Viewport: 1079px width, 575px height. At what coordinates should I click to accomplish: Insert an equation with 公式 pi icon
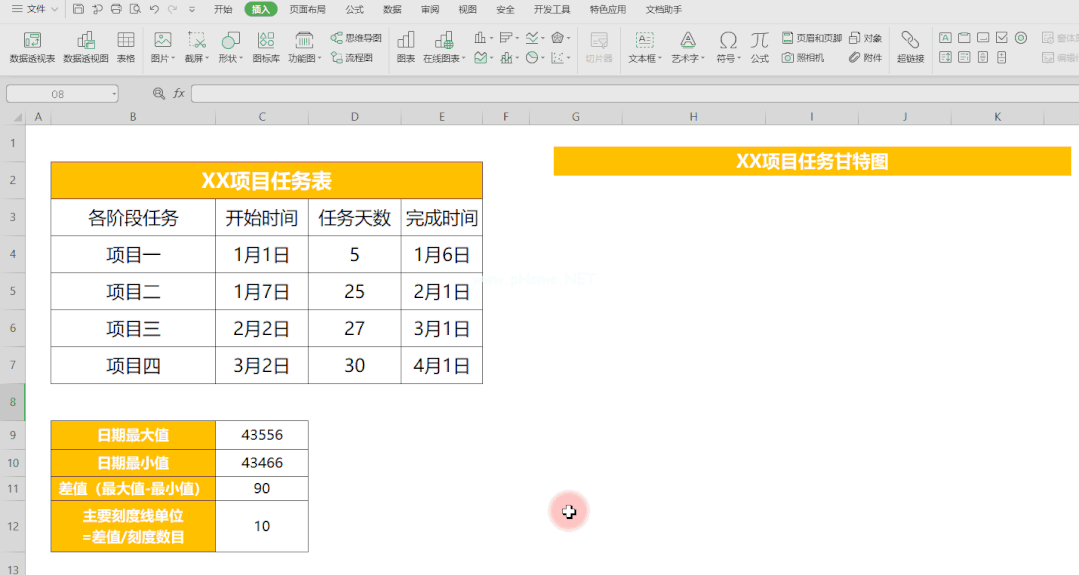760,47
